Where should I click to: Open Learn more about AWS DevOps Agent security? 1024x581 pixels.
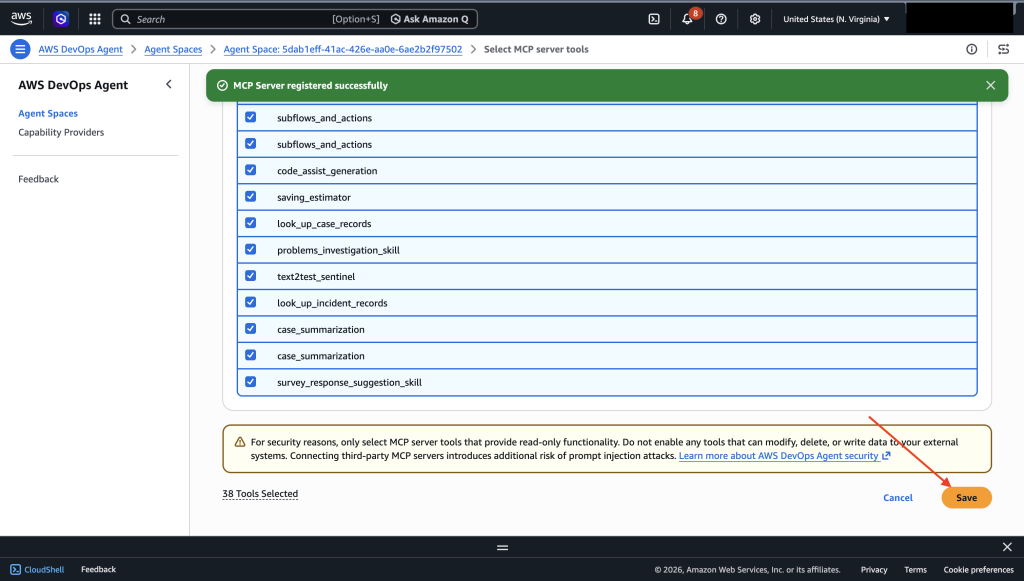784,456
